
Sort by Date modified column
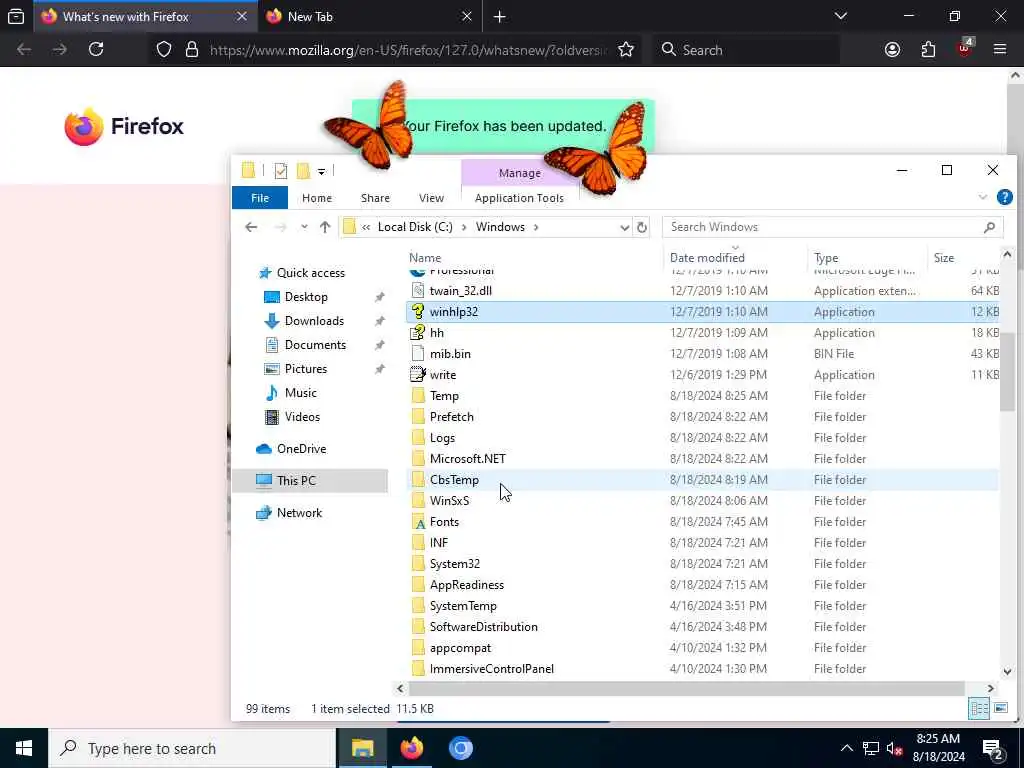pyautogui.click(x=735, y=258)
